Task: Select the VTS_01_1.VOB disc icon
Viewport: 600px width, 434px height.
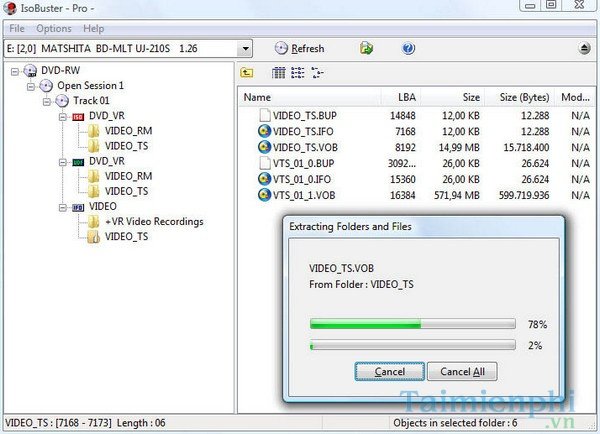Action: pos(264,195)
